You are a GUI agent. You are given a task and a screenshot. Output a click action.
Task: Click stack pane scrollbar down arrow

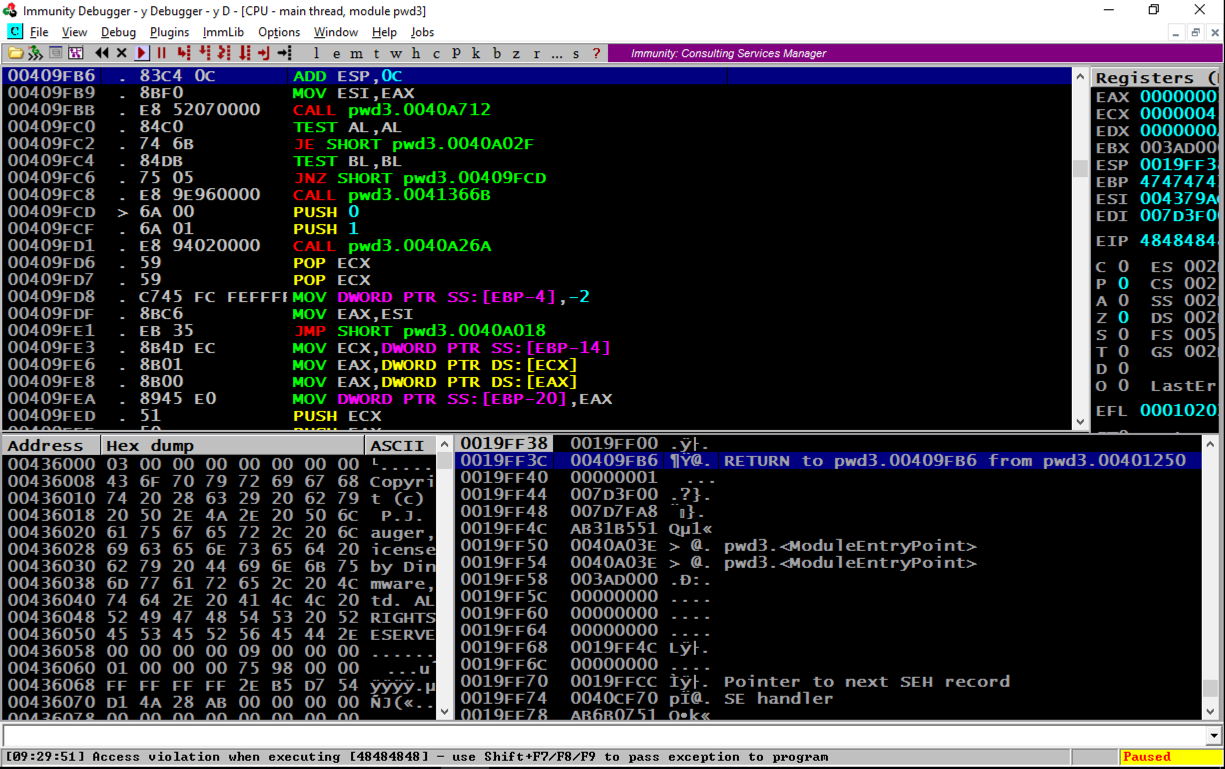pyautogui.click(x=1210, y=711)
